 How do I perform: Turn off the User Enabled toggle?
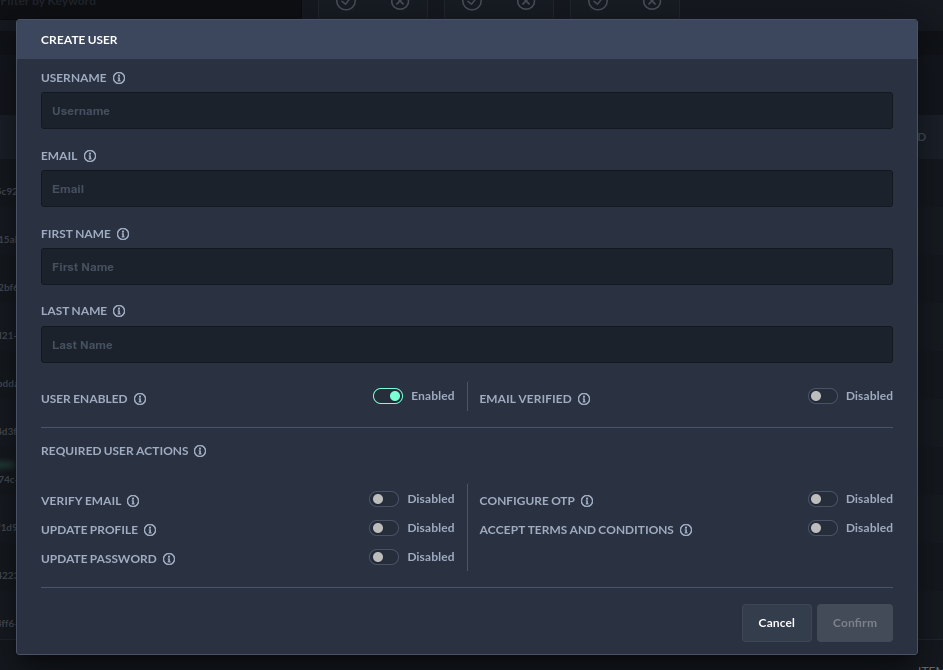(x=388, y=396)
